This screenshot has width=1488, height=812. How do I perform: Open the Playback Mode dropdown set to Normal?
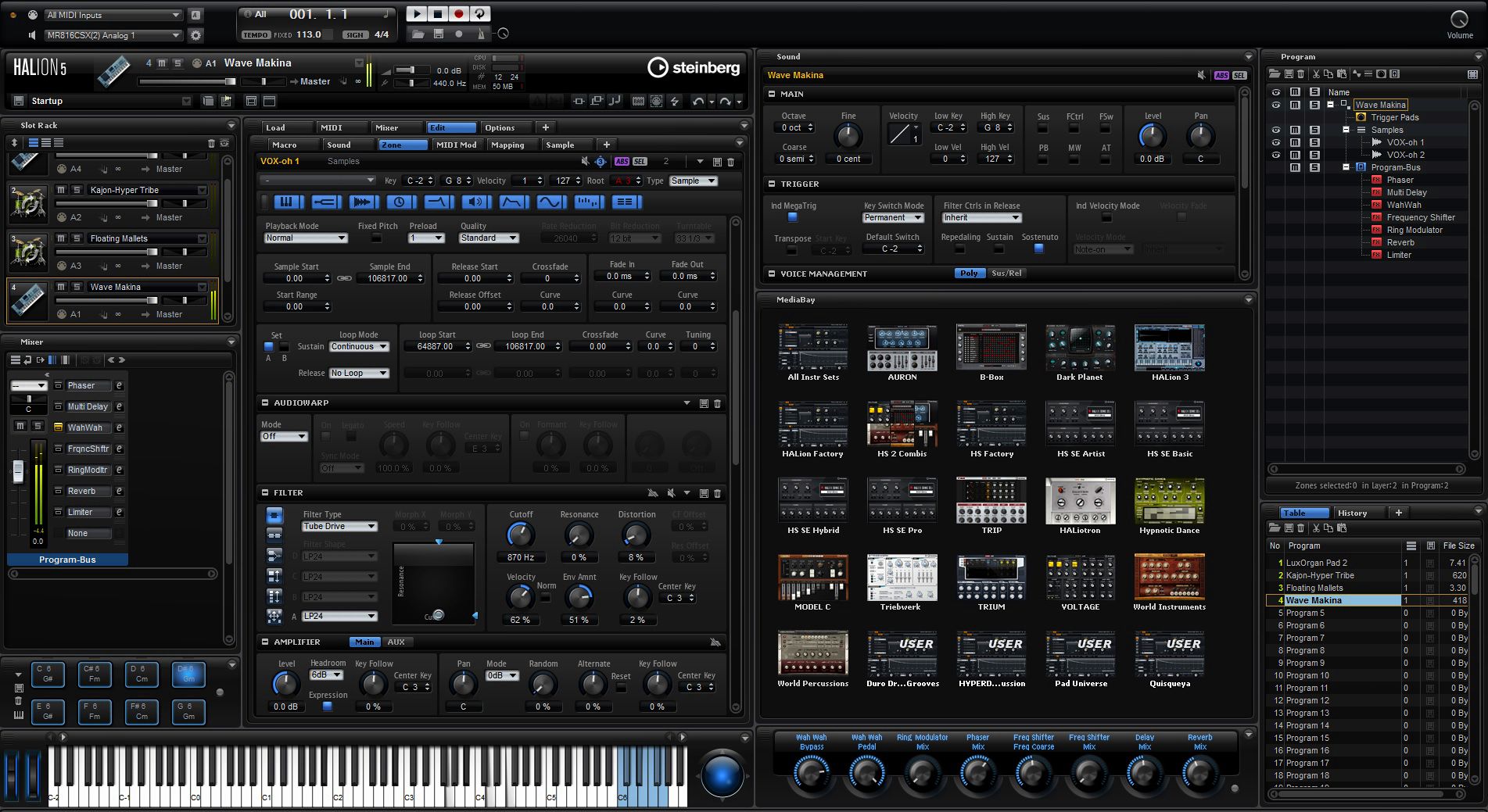pos(306,238)
